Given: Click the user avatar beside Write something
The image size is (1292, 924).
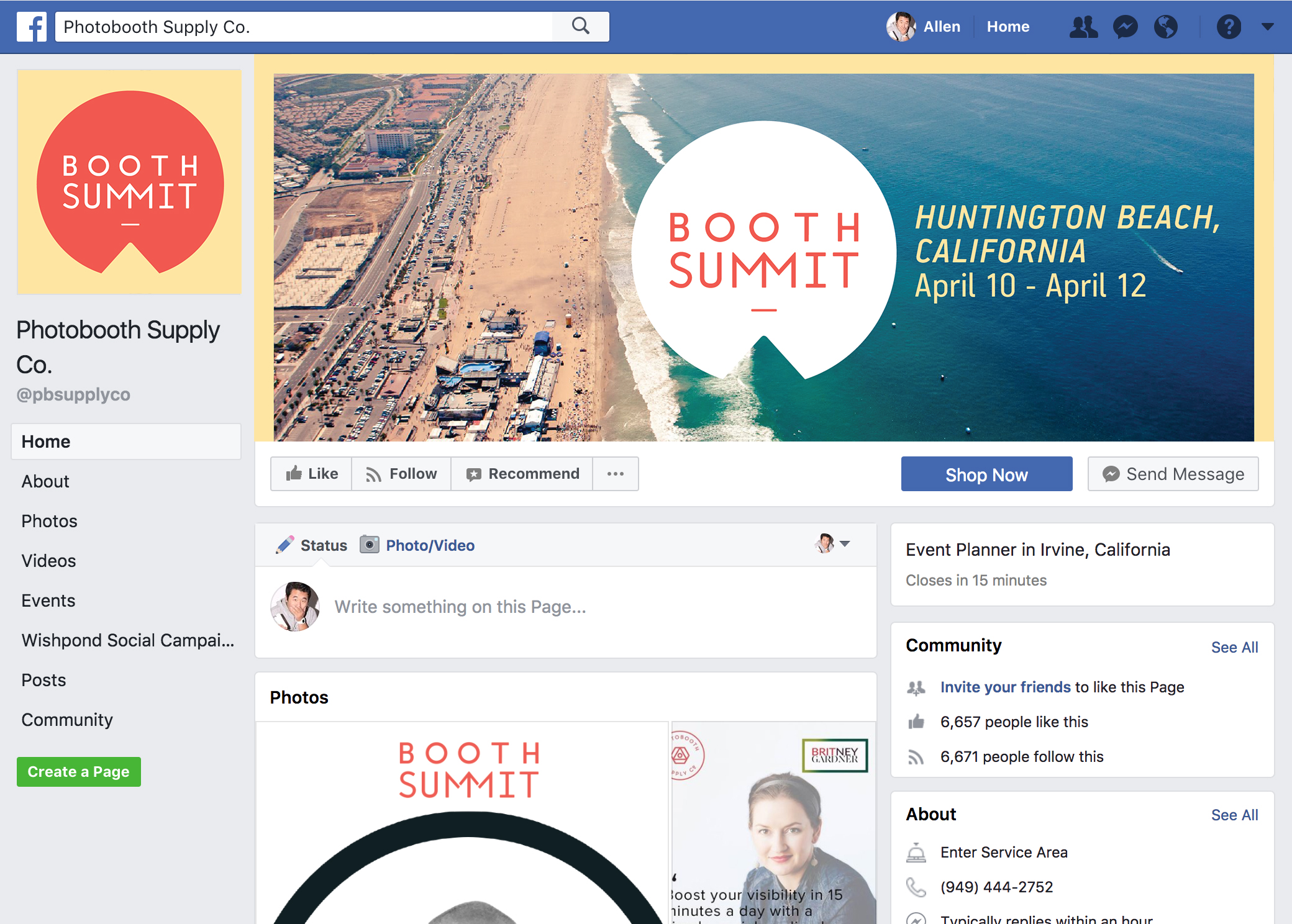Looking at the screenshot, I should (x=295, y=607).
